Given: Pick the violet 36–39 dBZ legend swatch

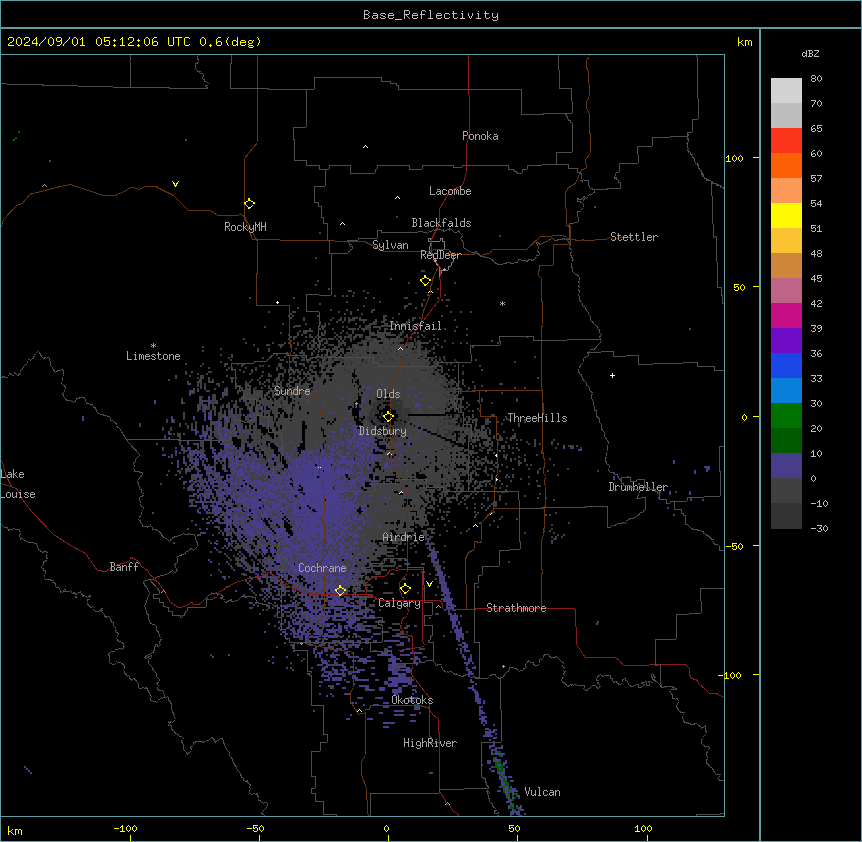Looking at the screenshot, I should (786, 341).
